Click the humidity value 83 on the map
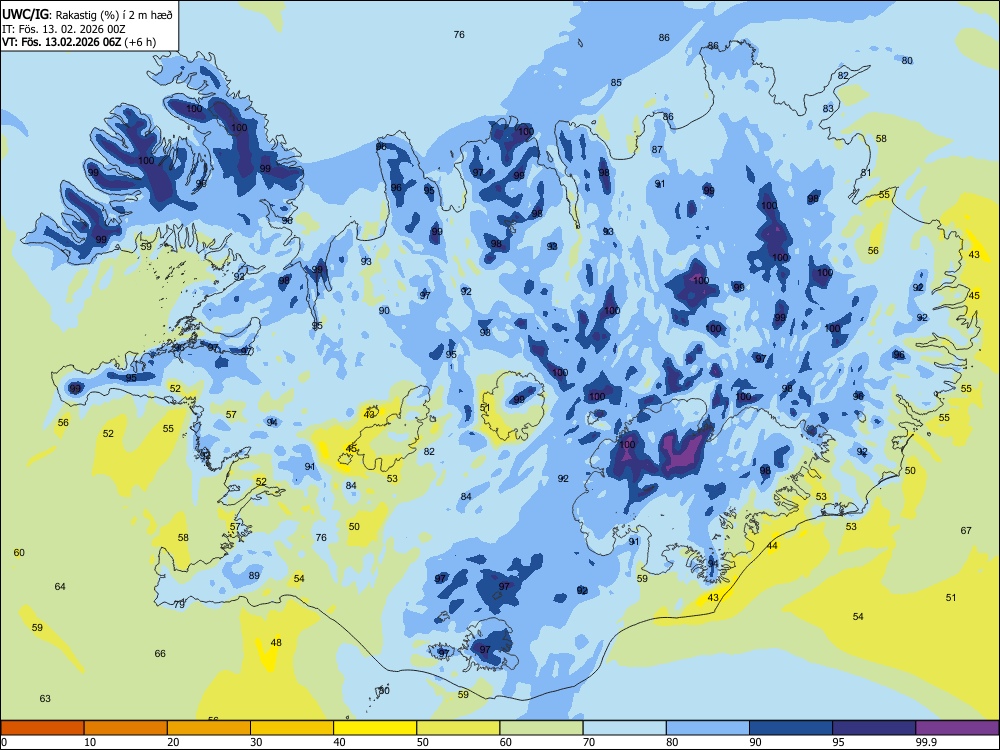 [x=828, y=109]
